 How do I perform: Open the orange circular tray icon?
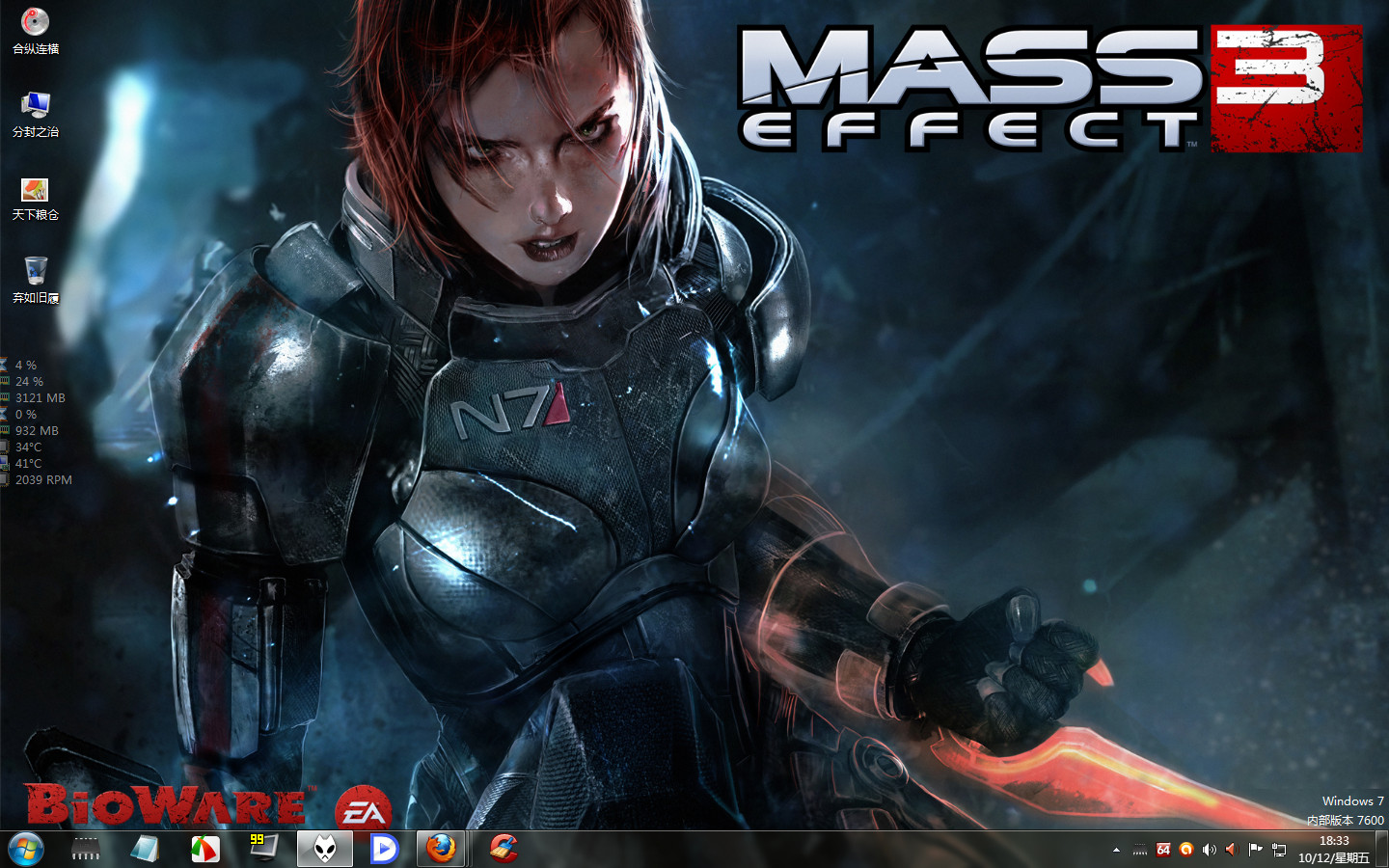pos(1186,850)
